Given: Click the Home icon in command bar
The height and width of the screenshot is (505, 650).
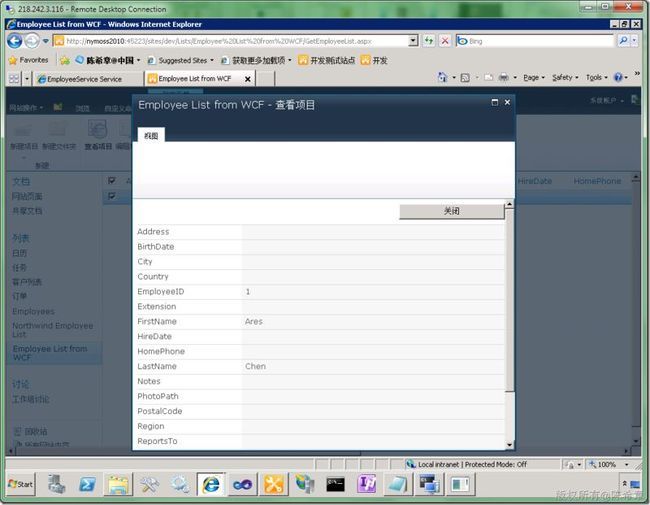Looking at the screenshot, I should [443, 78].
